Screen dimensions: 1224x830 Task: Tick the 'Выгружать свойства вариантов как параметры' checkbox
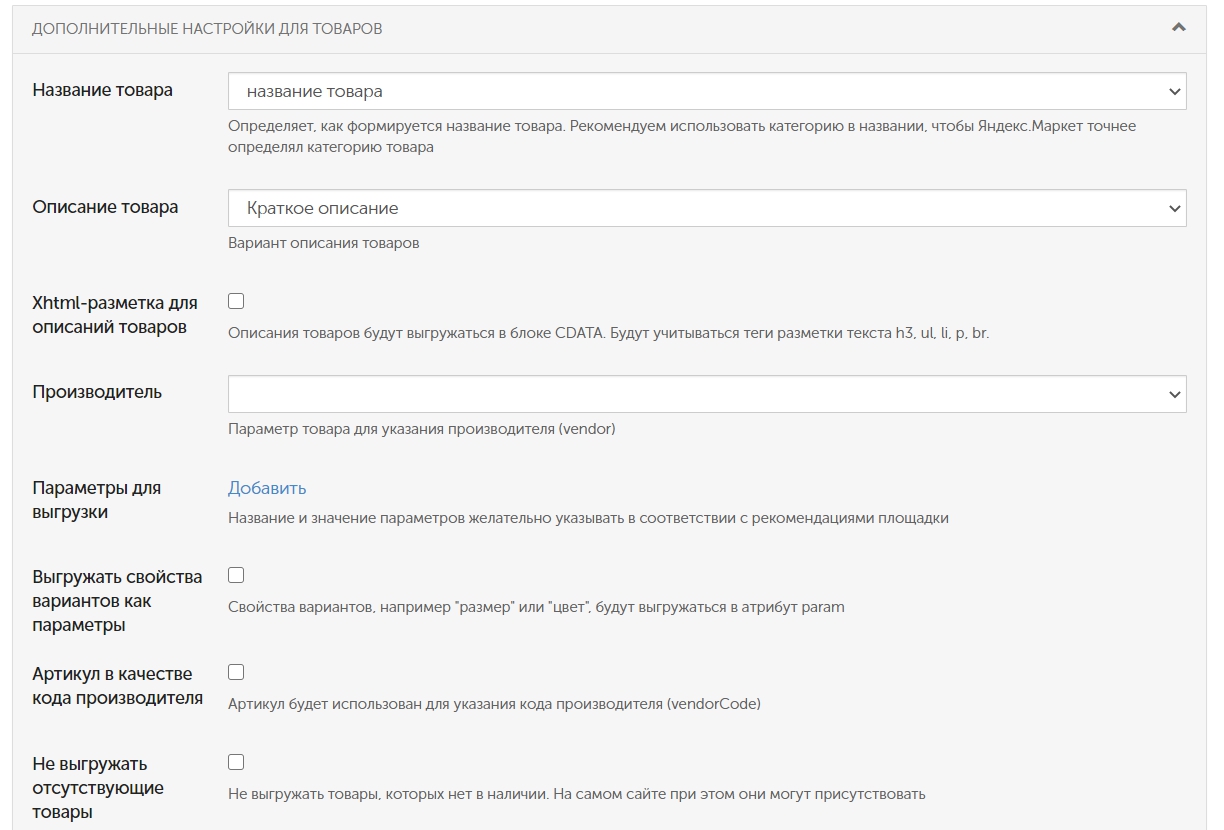(236, 575)
